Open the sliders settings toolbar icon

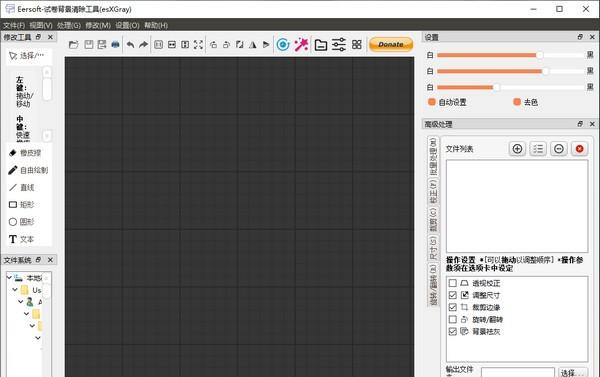[339, 45]
